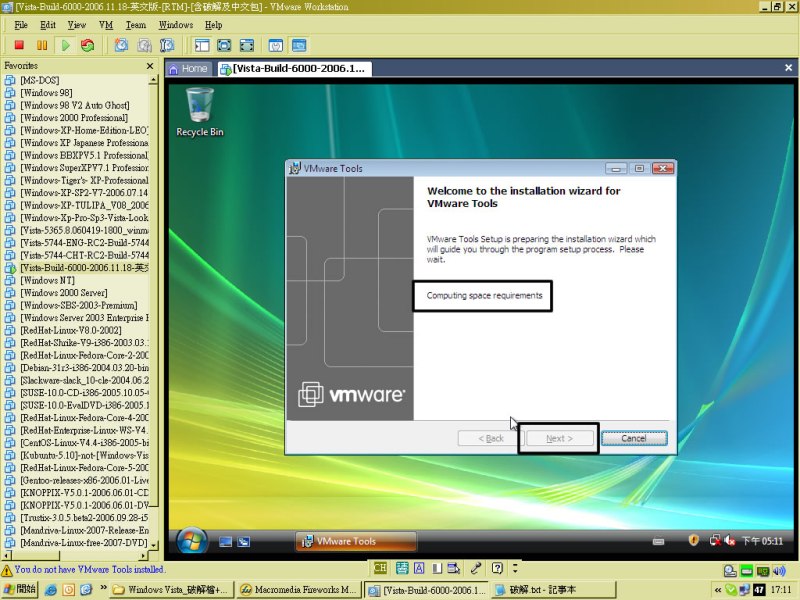Click the Back button in VMware Tools wizard
800x600 pixels.
point(491,438)
